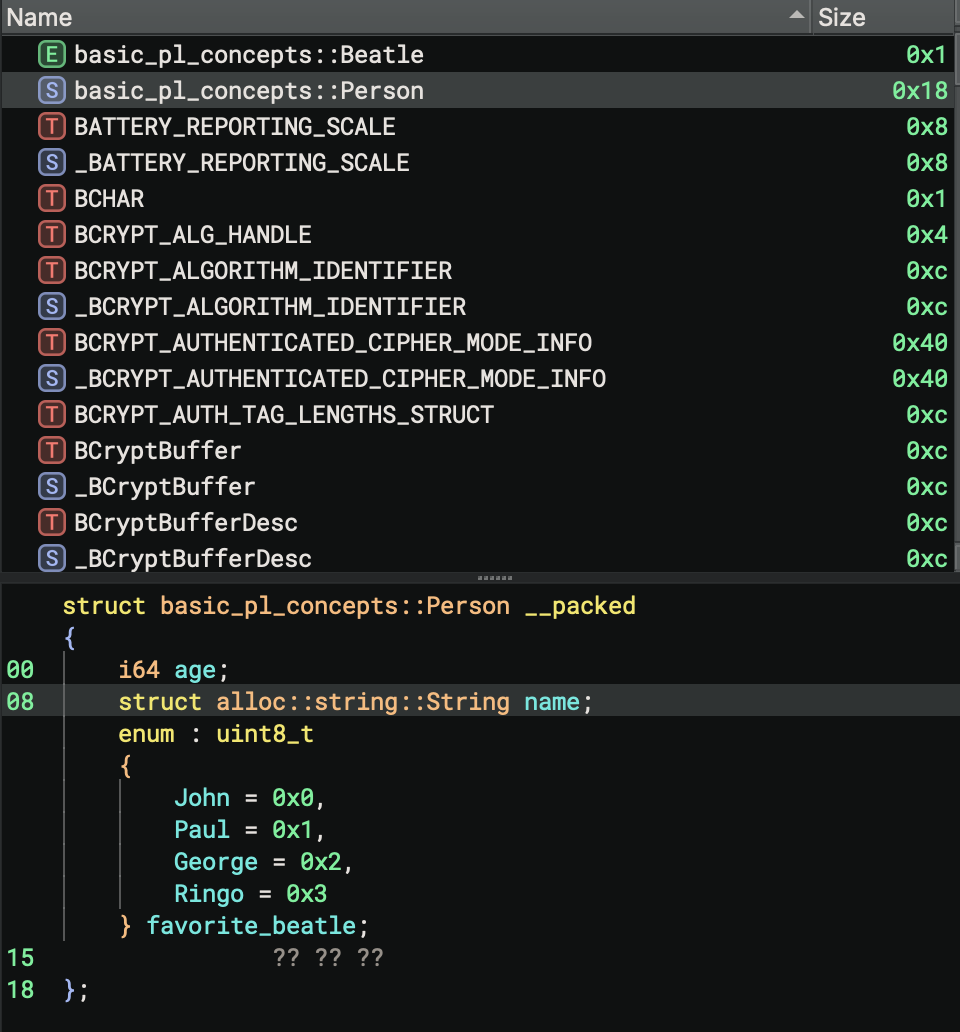Screen dimensions: 960x1032
Task: Click the enum icon beside basic_pl_concepts::Beatle
Action: (x=51, y=55)
